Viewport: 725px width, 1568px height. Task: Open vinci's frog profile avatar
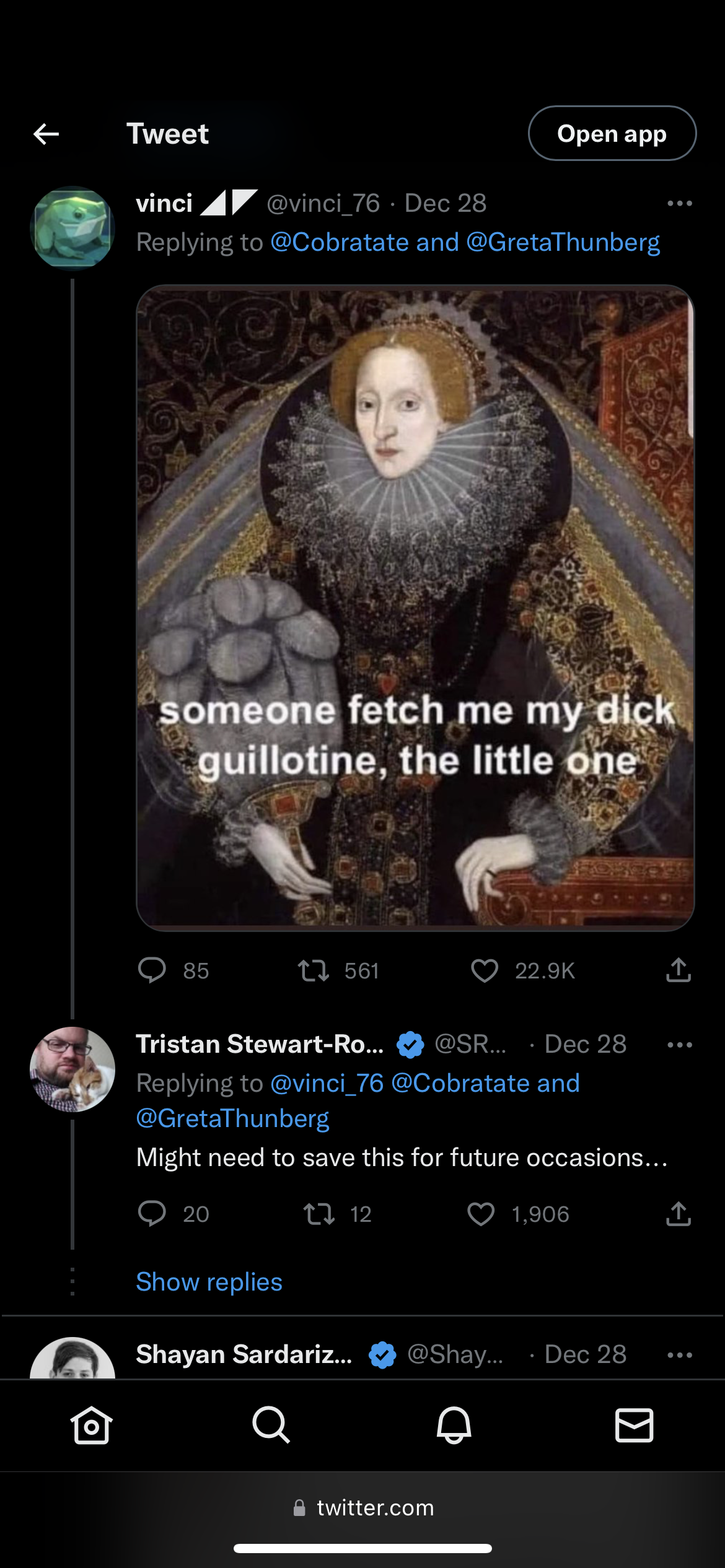click(x=72, y=229)
